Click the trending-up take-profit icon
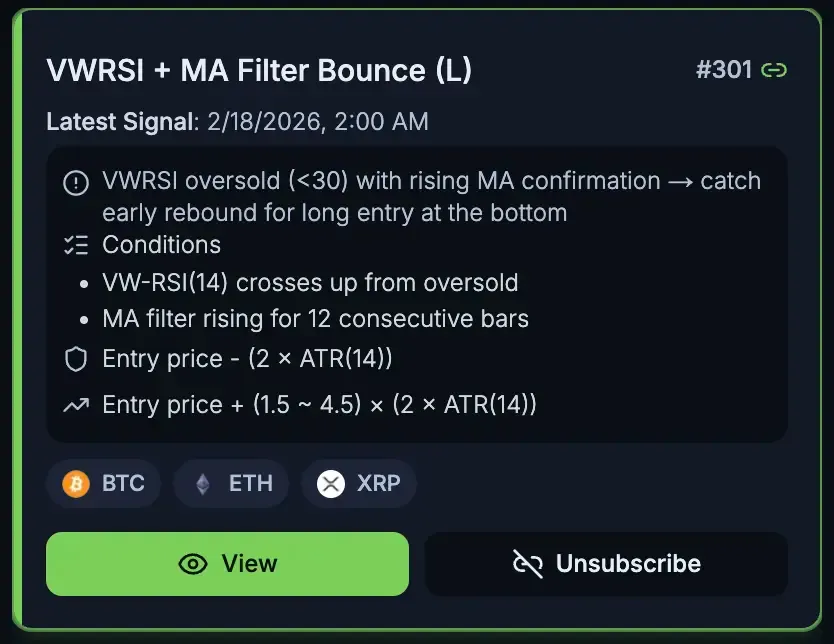Image resolution: width=834 pixels, height=644 pixels. 75,405
